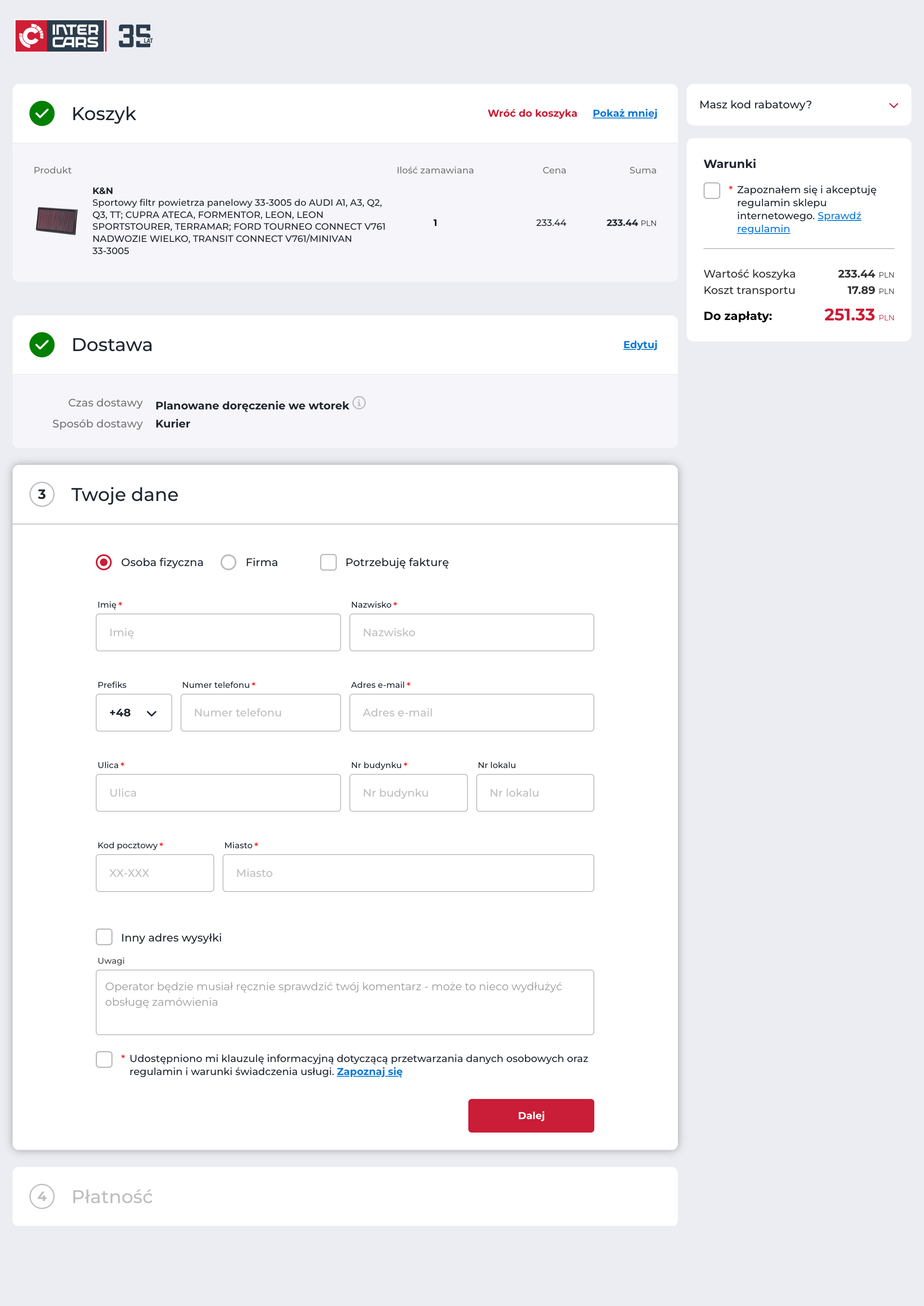Click the step 4 Płatność circle icon
The height and width of the screenshot is (1306, 924).
(x=42, y=1196)
